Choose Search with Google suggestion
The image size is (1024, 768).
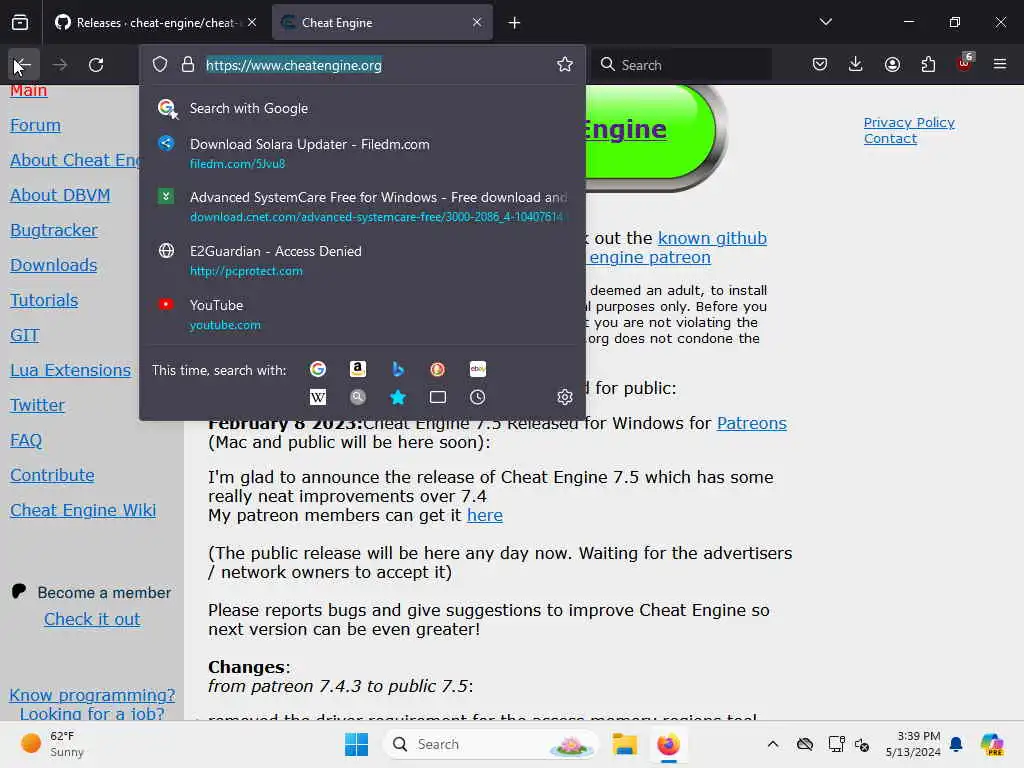pyautogui.click(x=362, y=108)
